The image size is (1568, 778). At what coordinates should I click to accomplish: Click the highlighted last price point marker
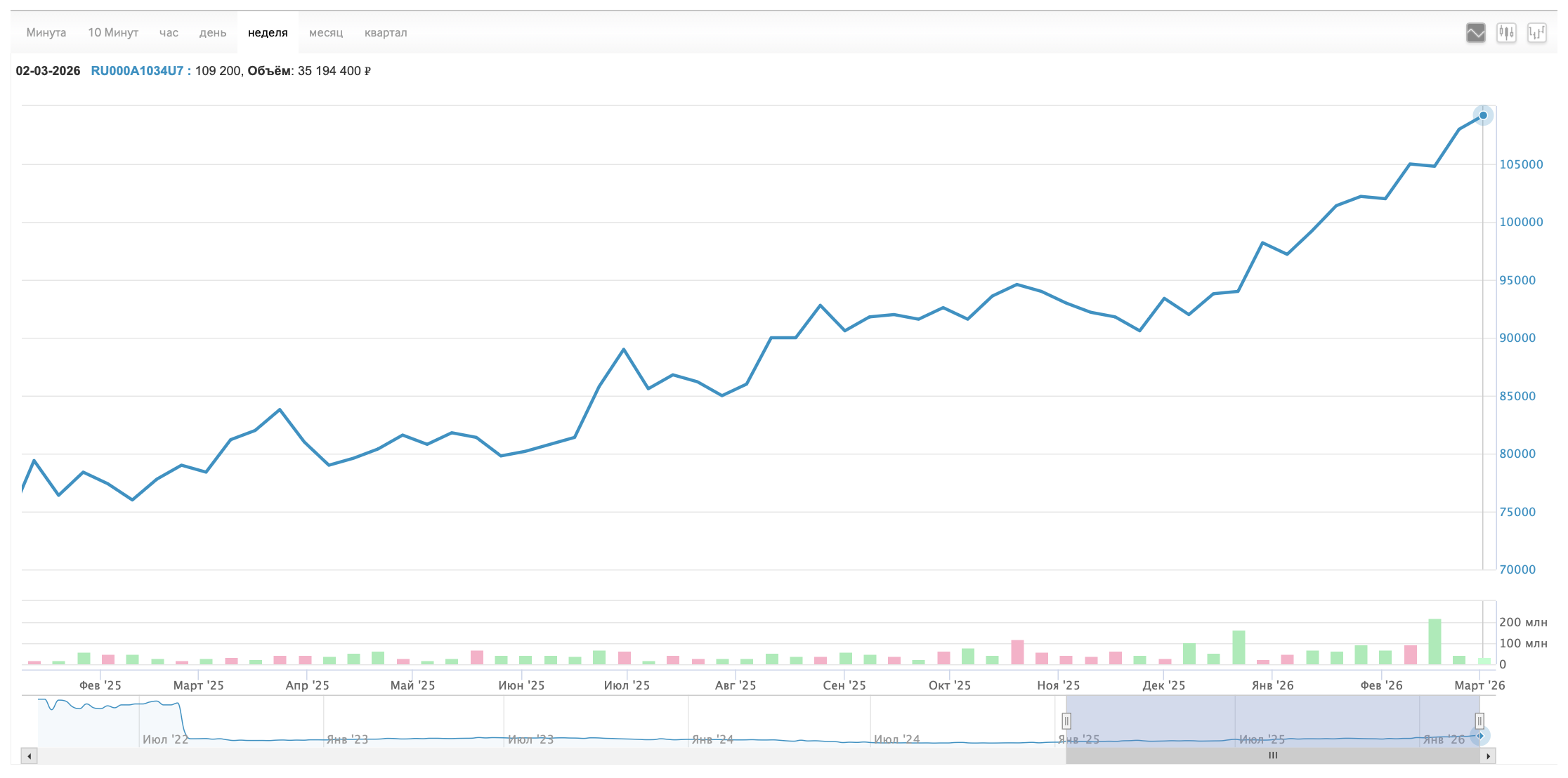pyautogui.click(x=1483, y=115)
